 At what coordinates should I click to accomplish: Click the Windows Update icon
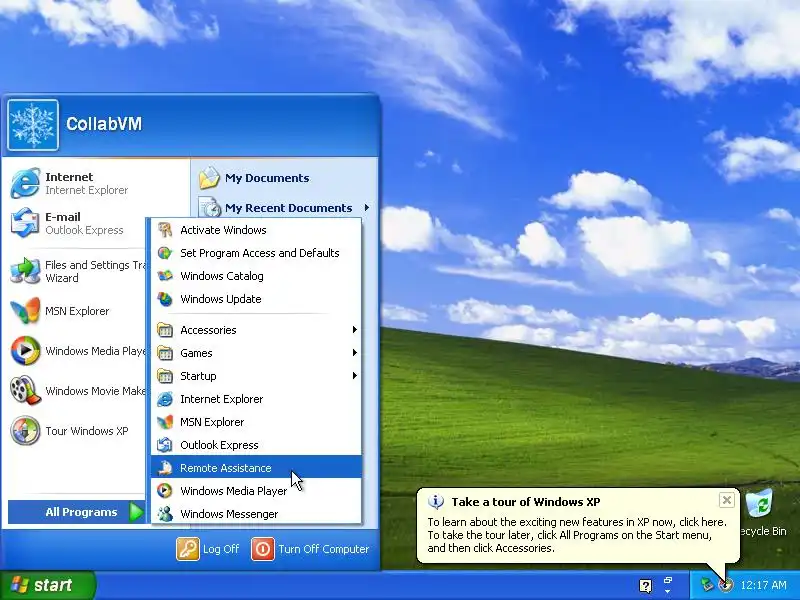[x=165, y=298]
